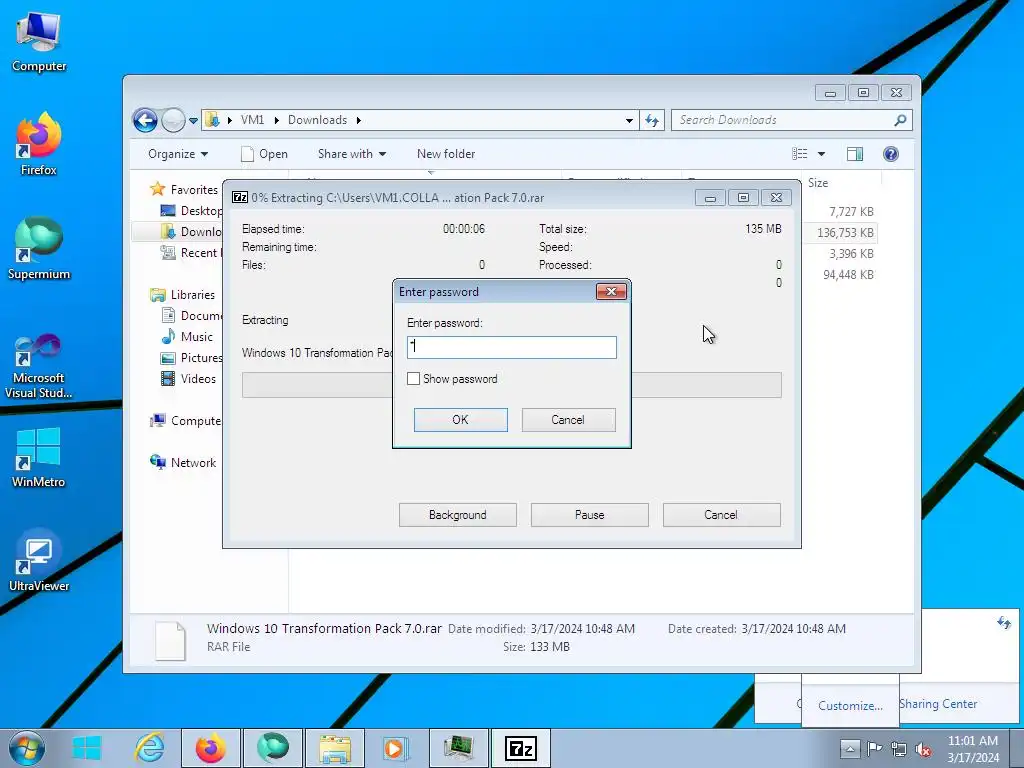
Task: Launch Microsoft Visual Studio desktop shortcut
Action: pos(39,366)
